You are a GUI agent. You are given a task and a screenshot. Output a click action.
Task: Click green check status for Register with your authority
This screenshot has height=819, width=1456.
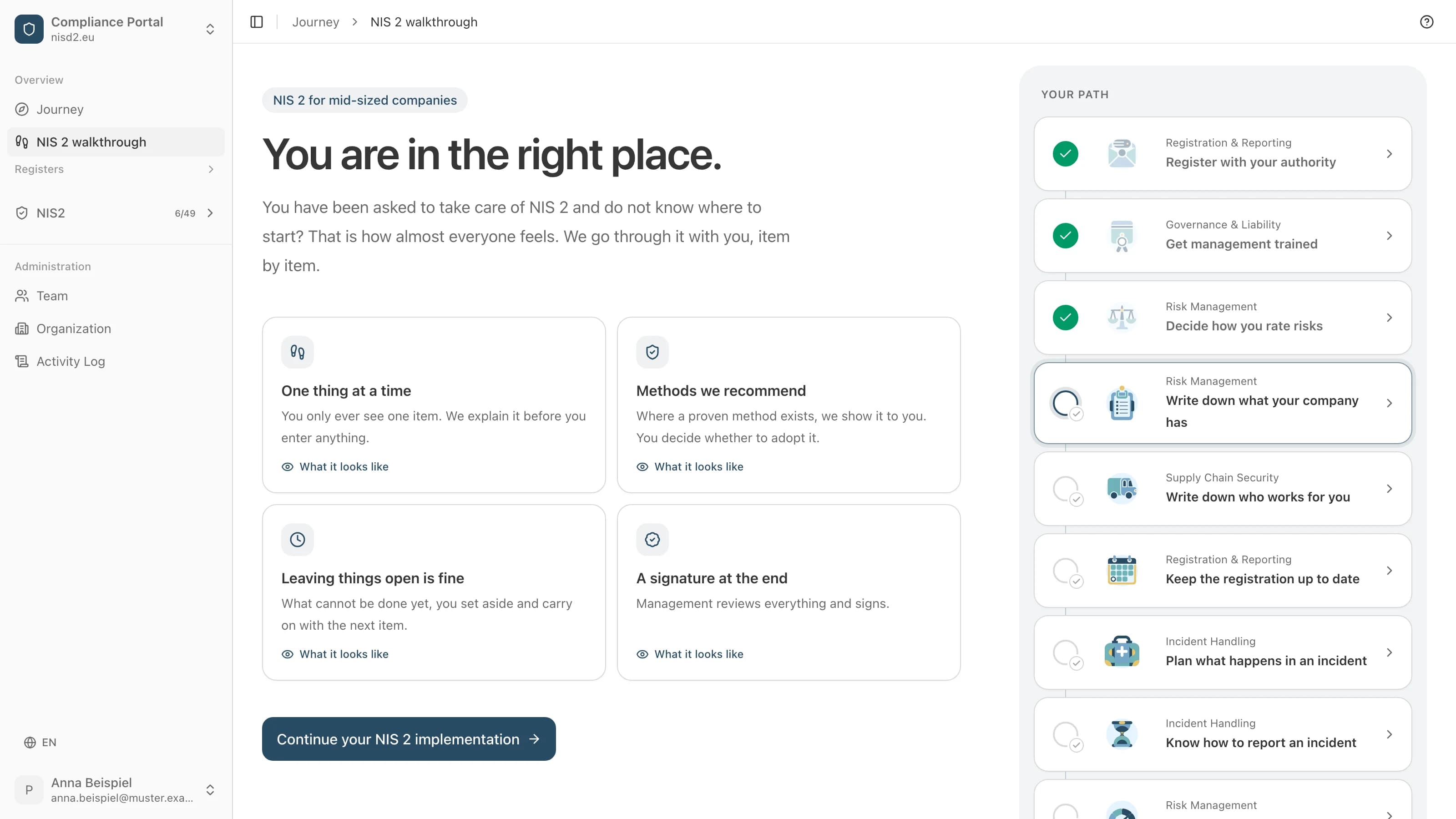1066,154
